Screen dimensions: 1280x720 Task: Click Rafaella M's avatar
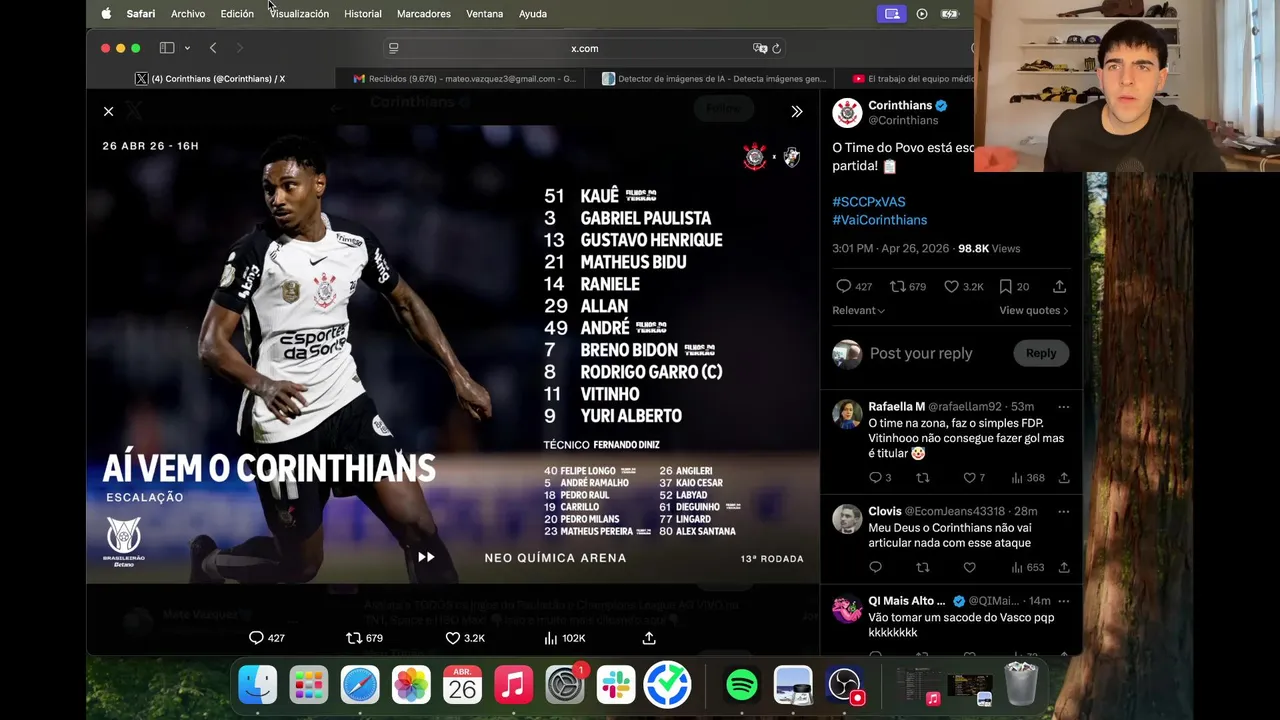click(847, 414)
